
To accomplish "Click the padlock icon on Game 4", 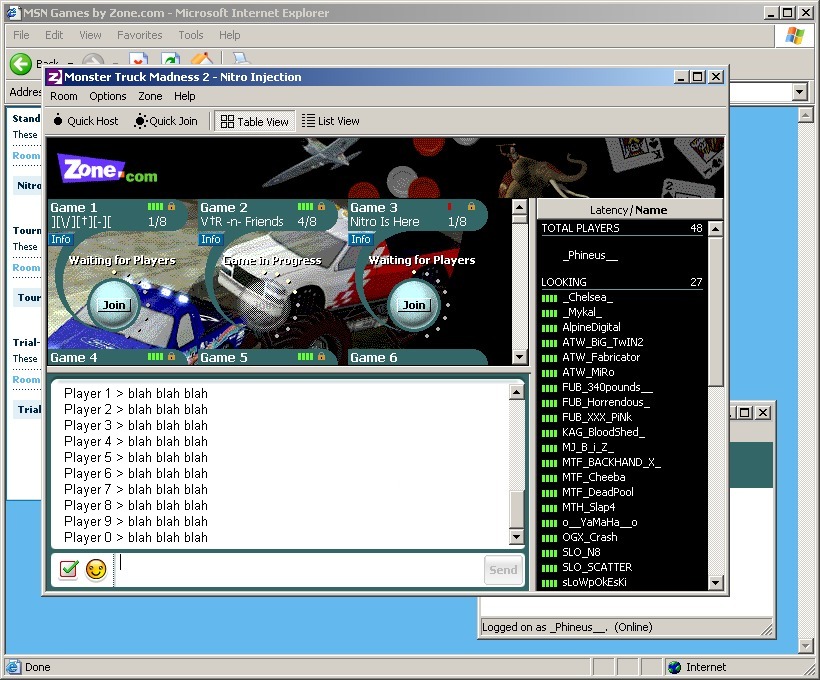I will pos(171,357).
